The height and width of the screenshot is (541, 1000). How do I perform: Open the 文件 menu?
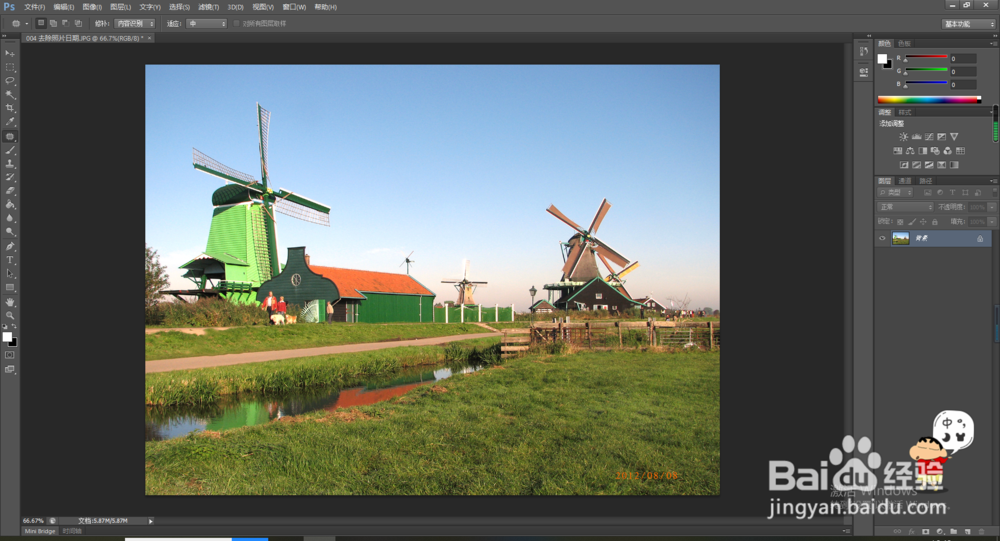tap(34, 7)
